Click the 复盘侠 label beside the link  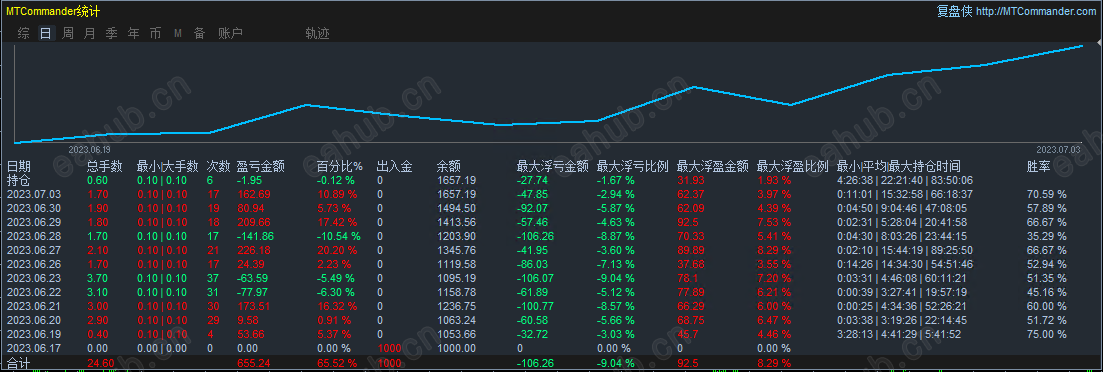click(954, 11)
